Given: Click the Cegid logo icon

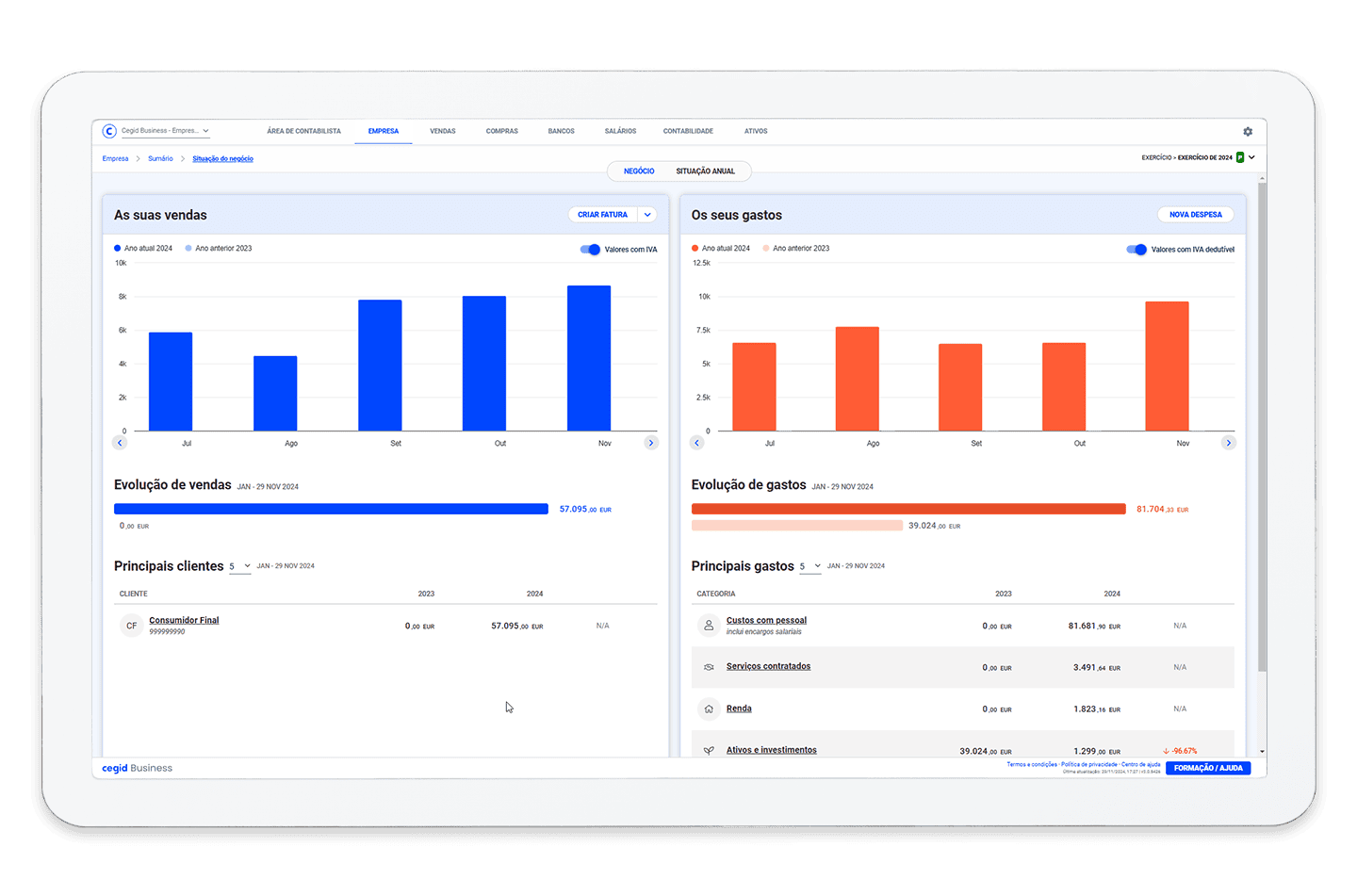Looking at the screenshot, I should pyautogui.click(x=109, y=131).
